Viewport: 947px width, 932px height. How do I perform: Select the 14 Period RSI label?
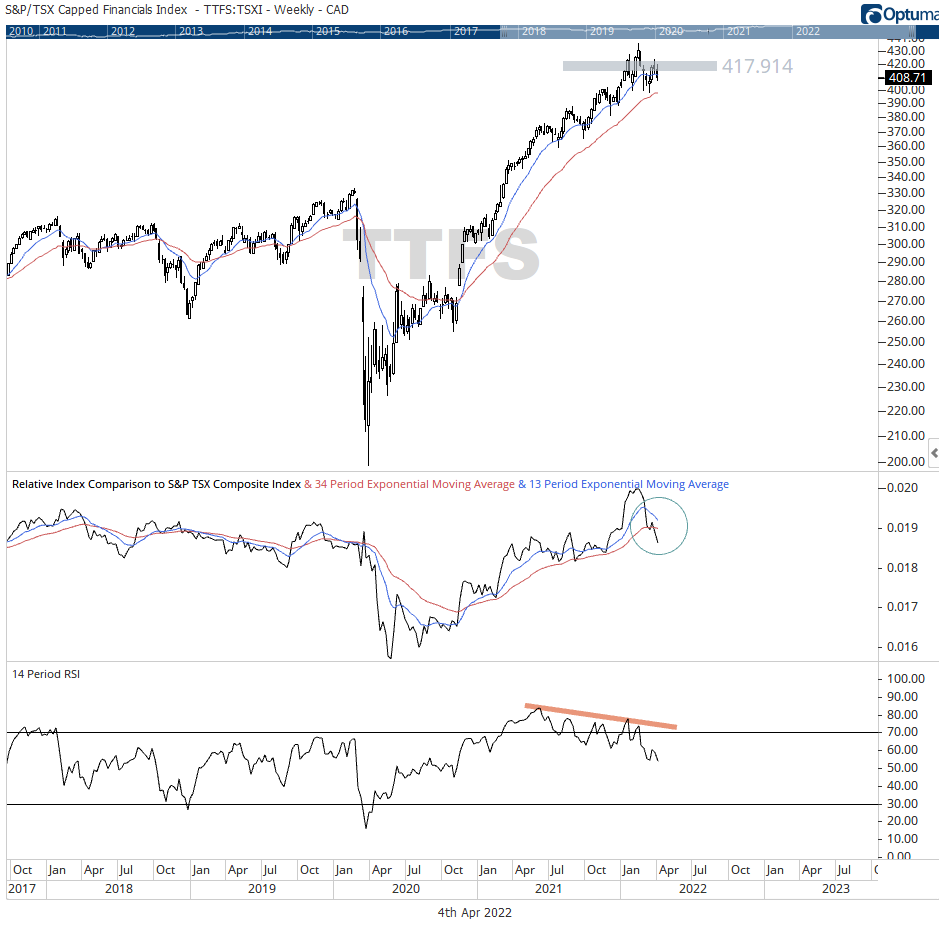click(x=46, y=674)
